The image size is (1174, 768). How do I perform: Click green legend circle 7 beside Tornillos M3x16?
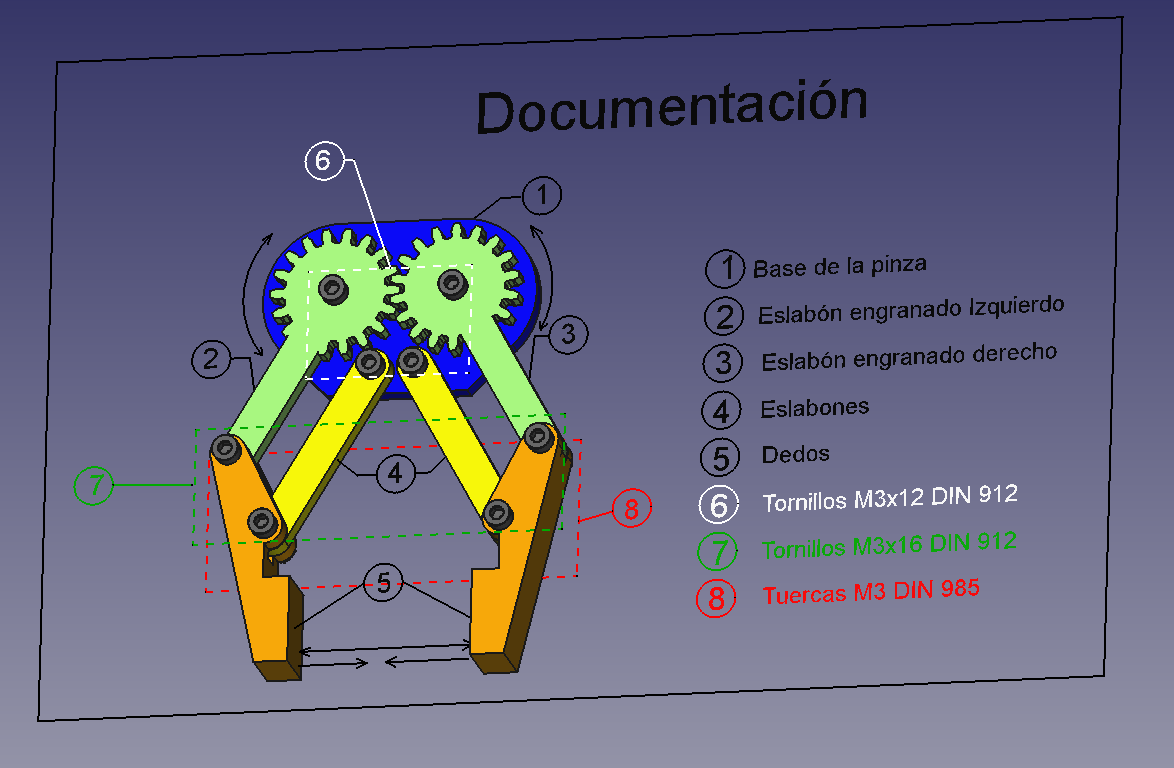pos(717,552)
